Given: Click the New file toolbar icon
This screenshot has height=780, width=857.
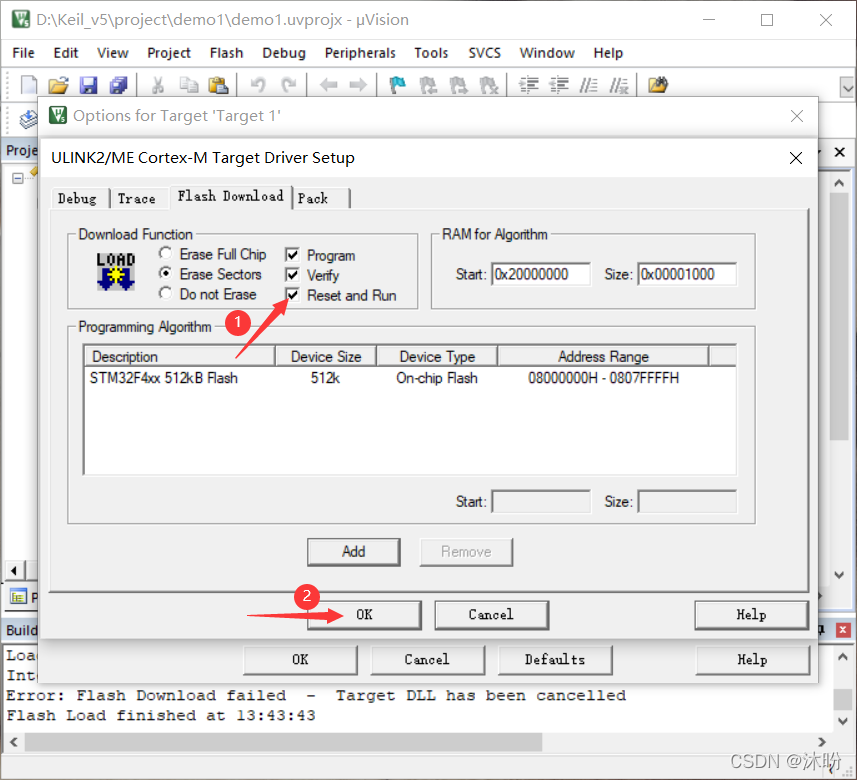Looking at the screenshot, I should (29, 85).
